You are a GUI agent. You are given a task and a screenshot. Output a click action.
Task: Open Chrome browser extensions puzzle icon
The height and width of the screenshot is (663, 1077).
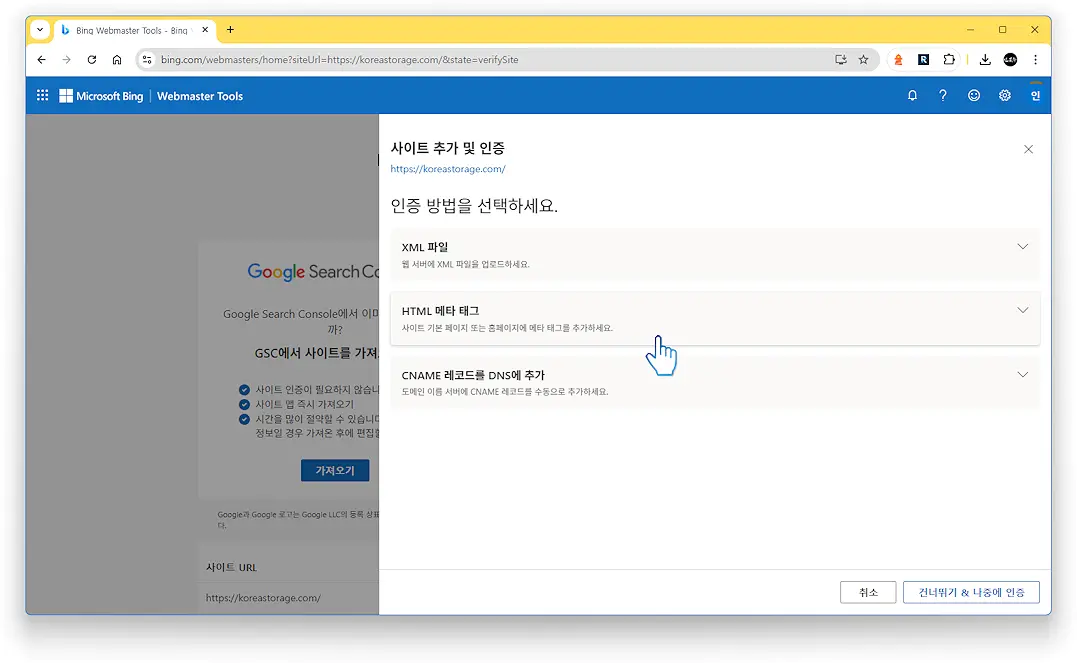[949, 59]
